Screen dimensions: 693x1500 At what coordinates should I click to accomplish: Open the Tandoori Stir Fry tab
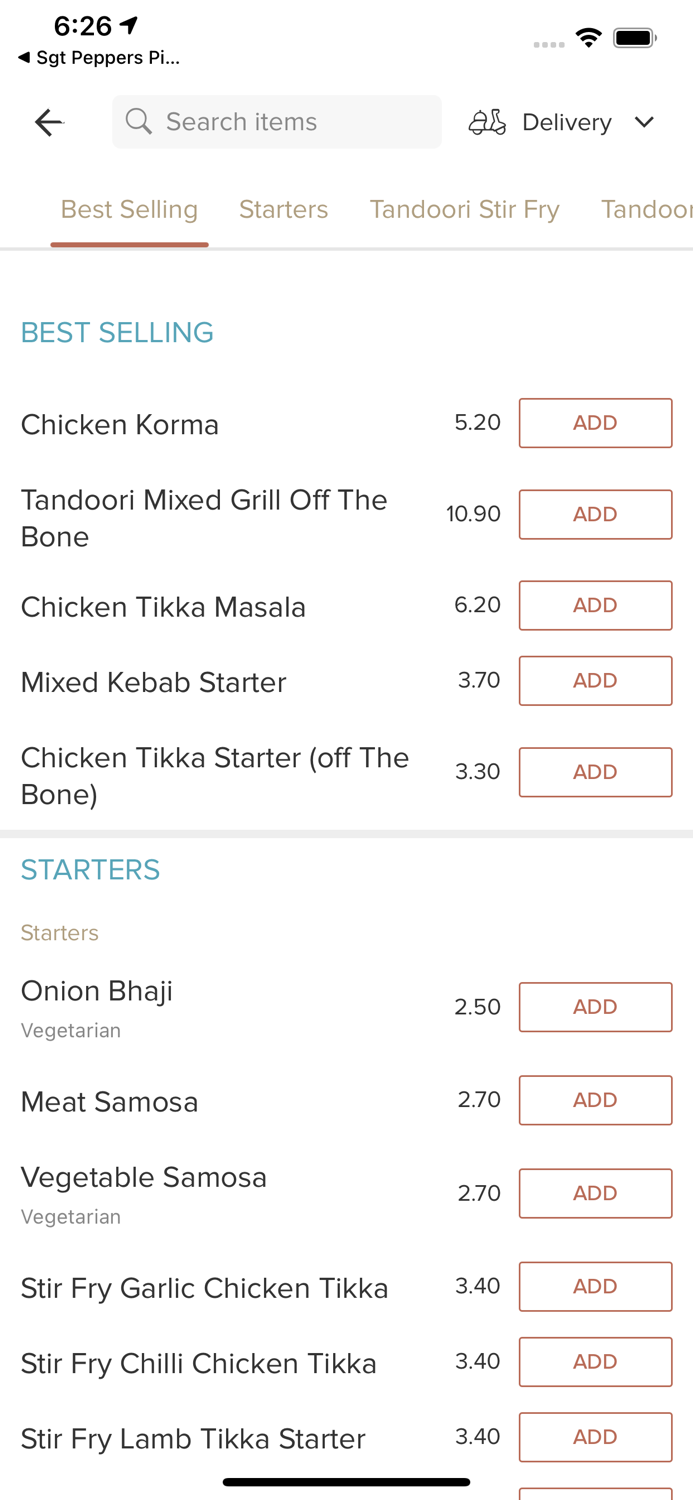[x=464, y=209]
